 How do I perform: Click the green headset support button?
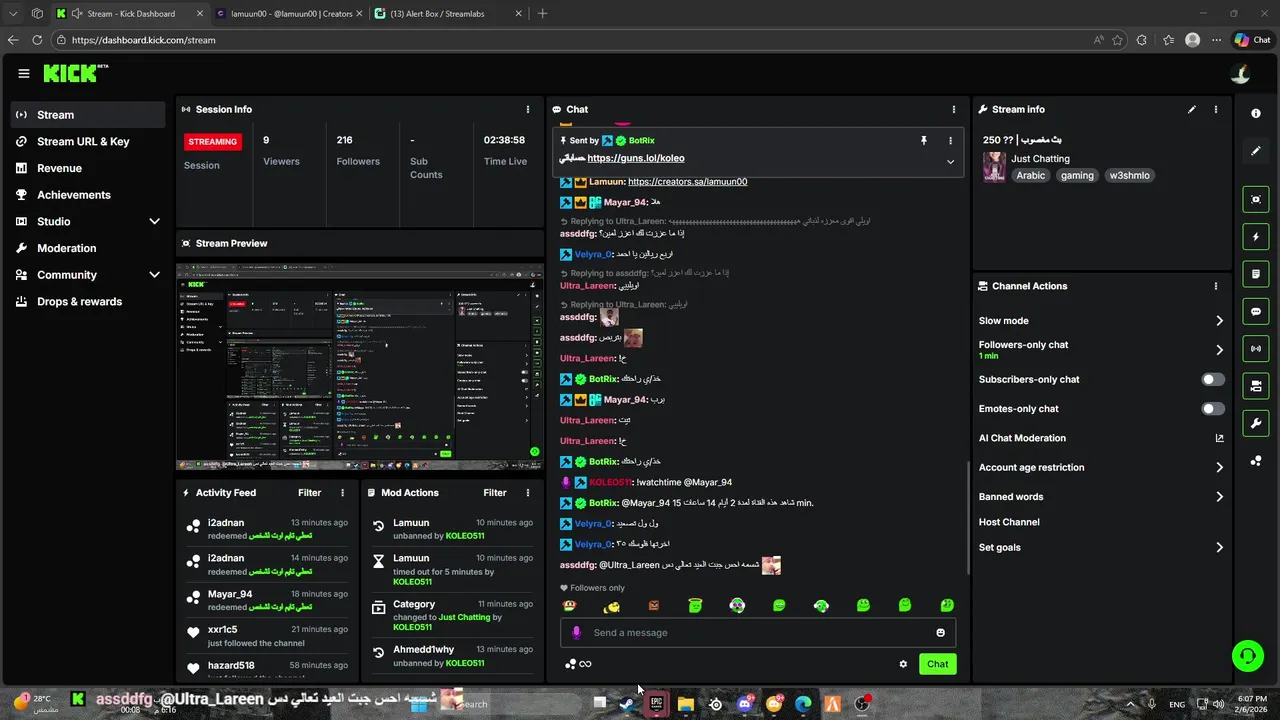[x=1247, y=656]
